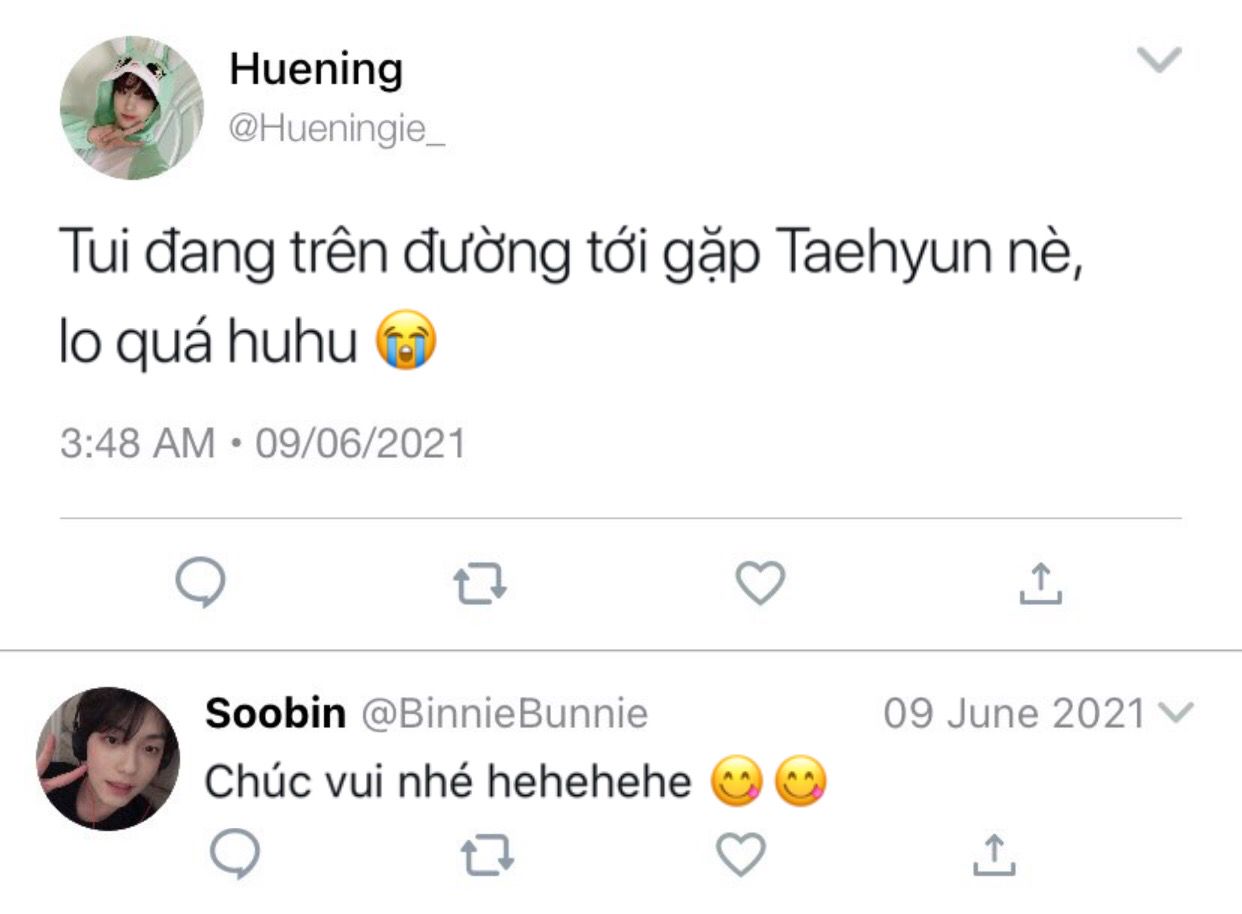Viewport: 1242px width, 914px height.
Task: Share Soobin's reply tweet
Action: (x=992, y=853)
